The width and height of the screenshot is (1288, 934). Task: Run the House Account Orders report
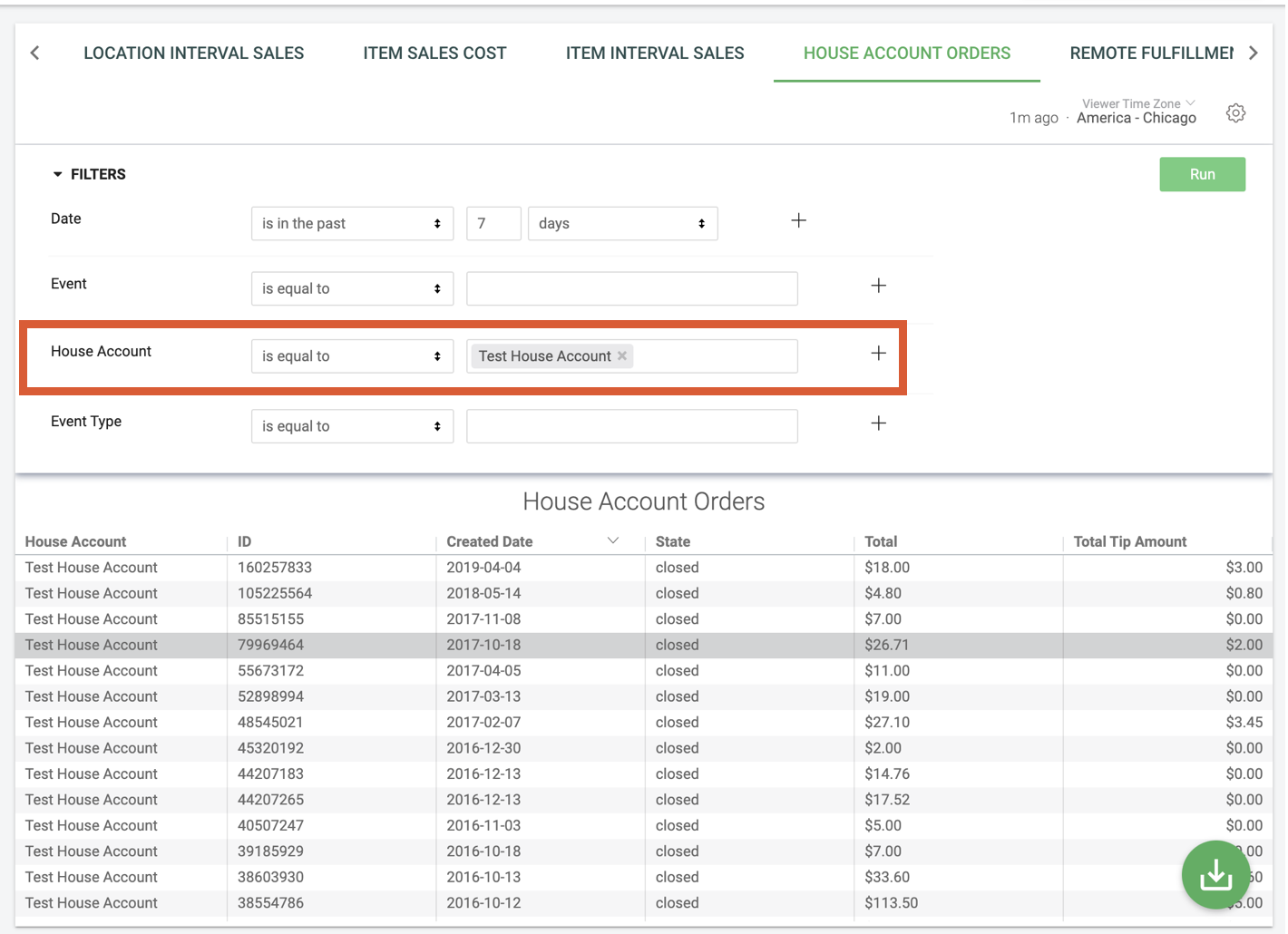1202,173
